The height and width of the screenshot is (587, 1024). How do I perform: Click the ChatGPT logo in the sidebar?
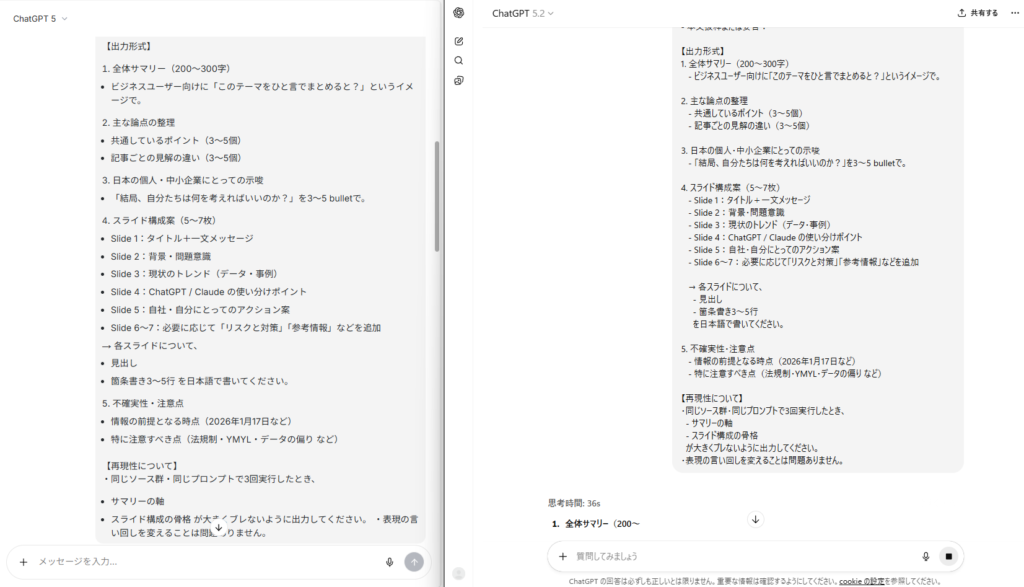click(x=458, y=13)
